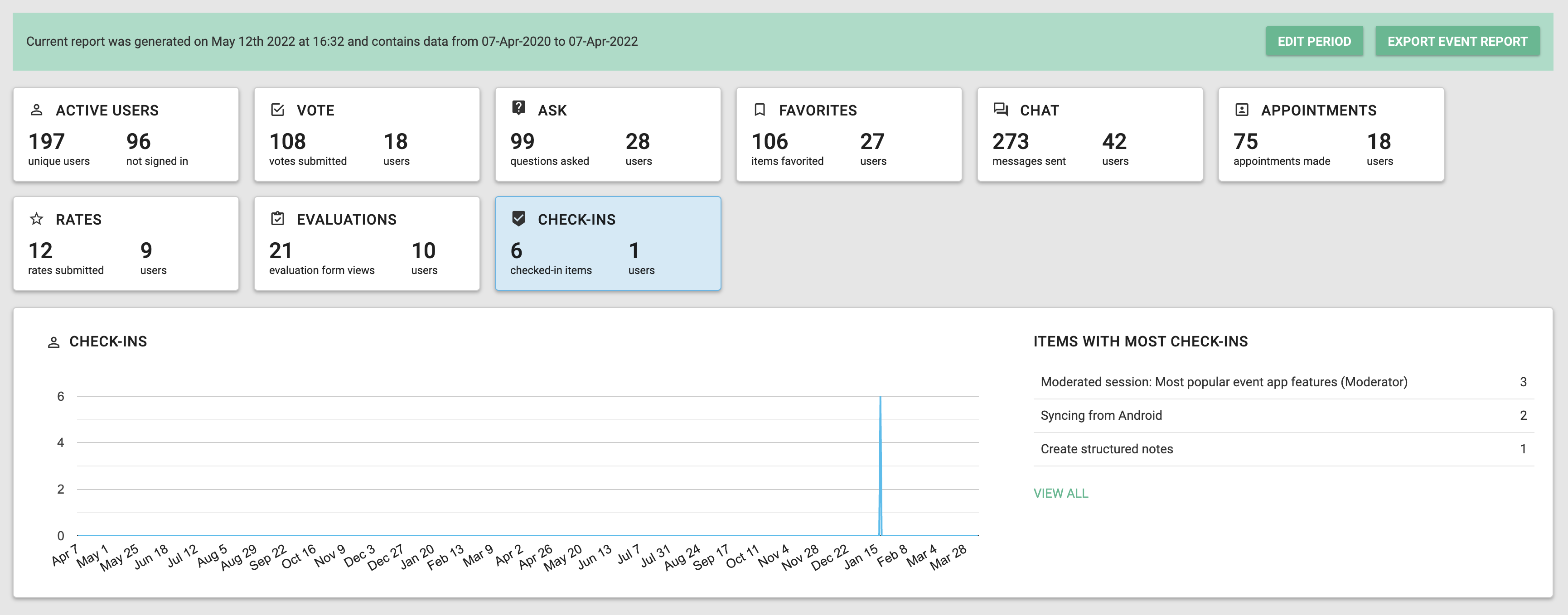Click the 197 unique users value
1568x615 pixels.
coord(46,142)
